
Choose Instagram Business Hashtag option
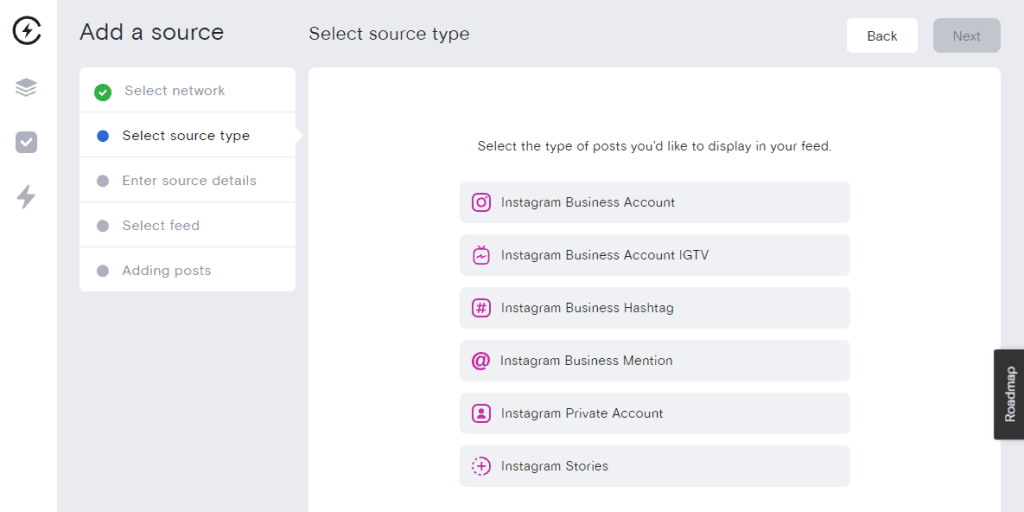coord(655,308)
